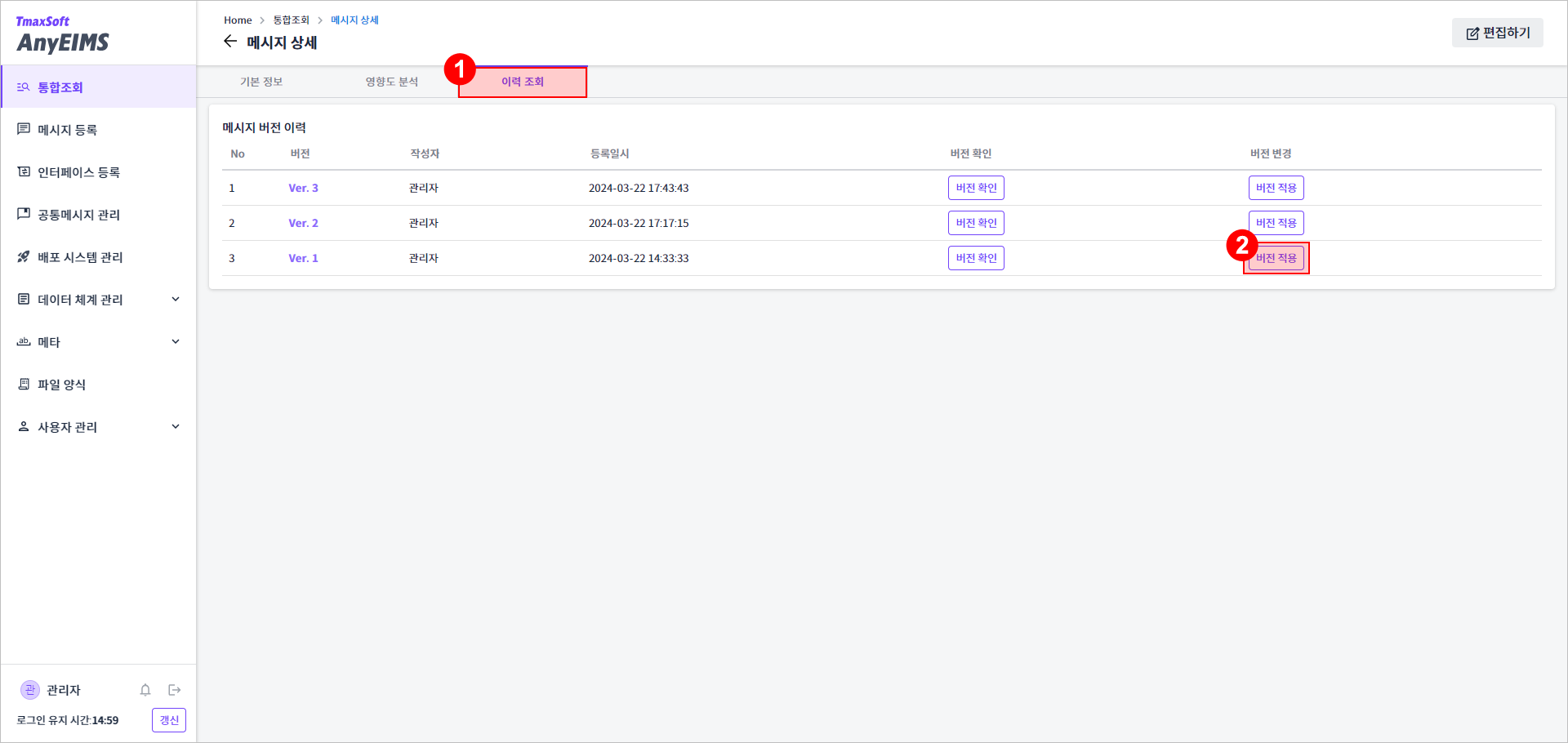Click the 데이터 체계 관리 sidebar icon

point(24,299)
